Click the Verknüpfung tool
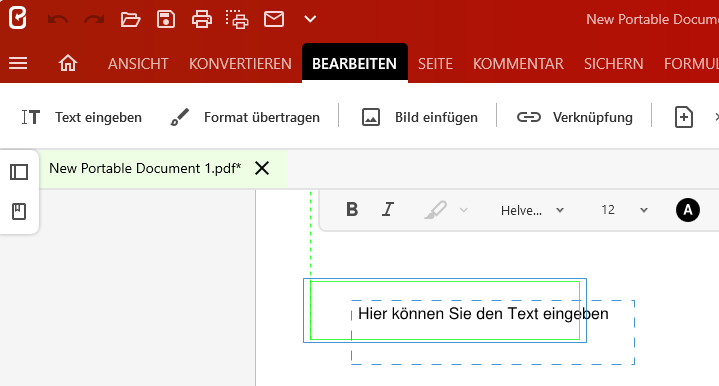 pos(575,117)
